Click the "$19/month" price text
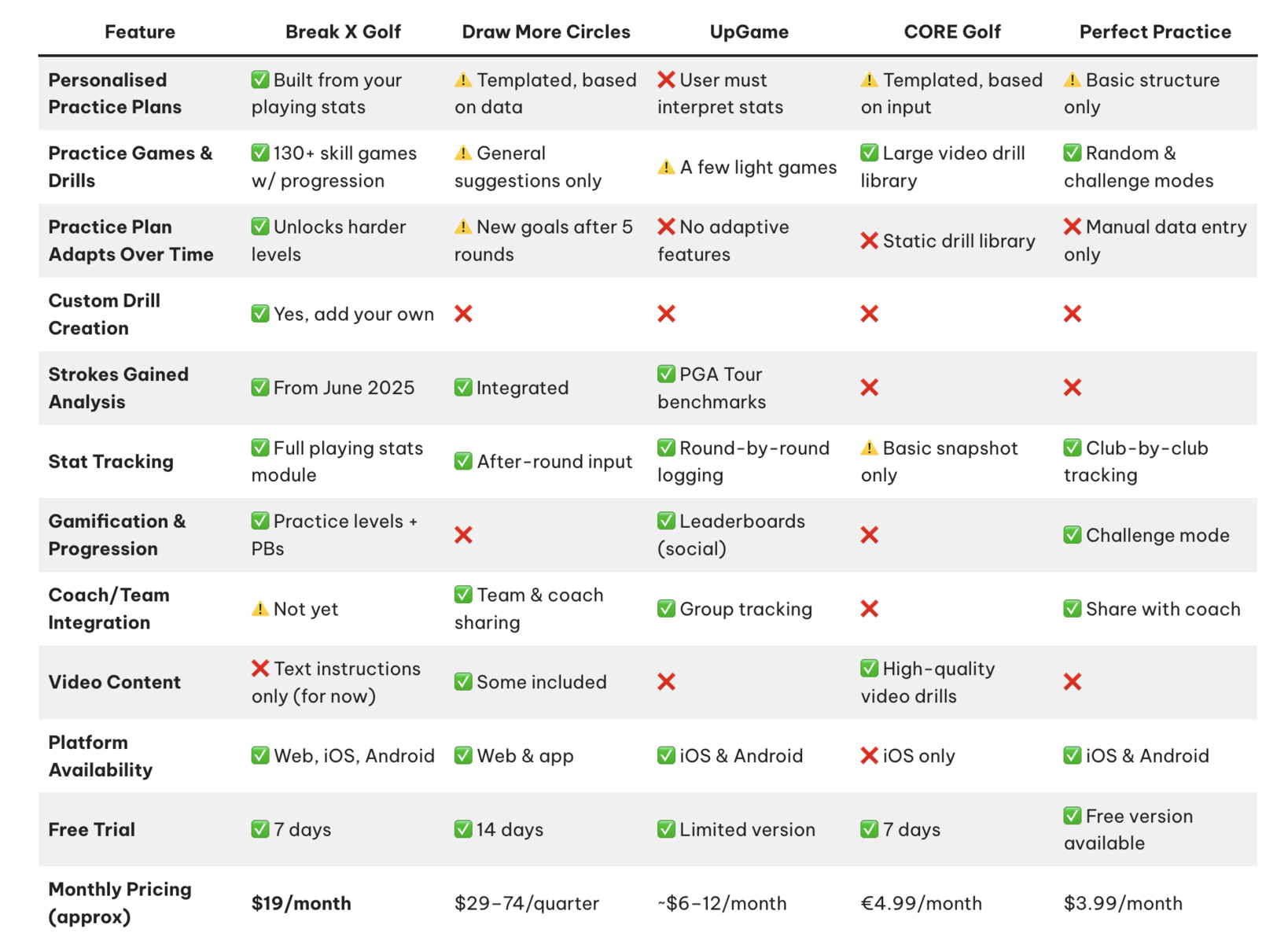The image size is (1288, 944). click(301, 903)
